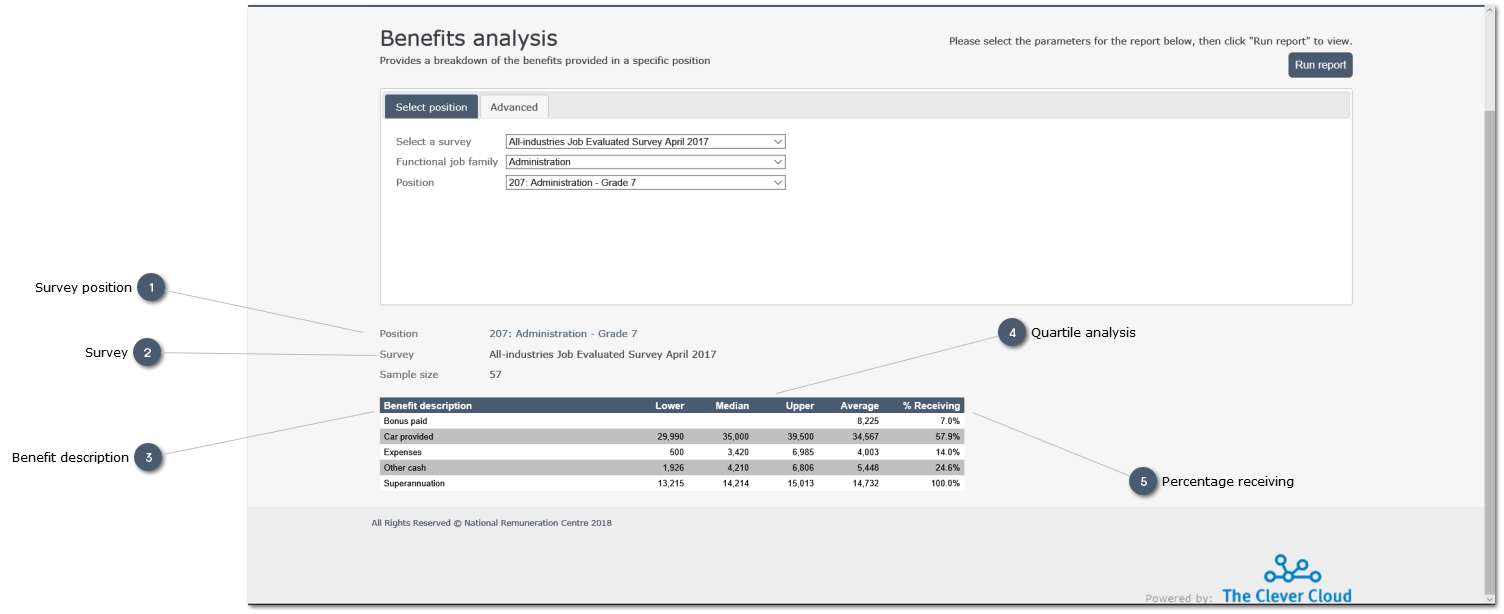
Task: Click the Lower column header
Action: click(669, 405)
